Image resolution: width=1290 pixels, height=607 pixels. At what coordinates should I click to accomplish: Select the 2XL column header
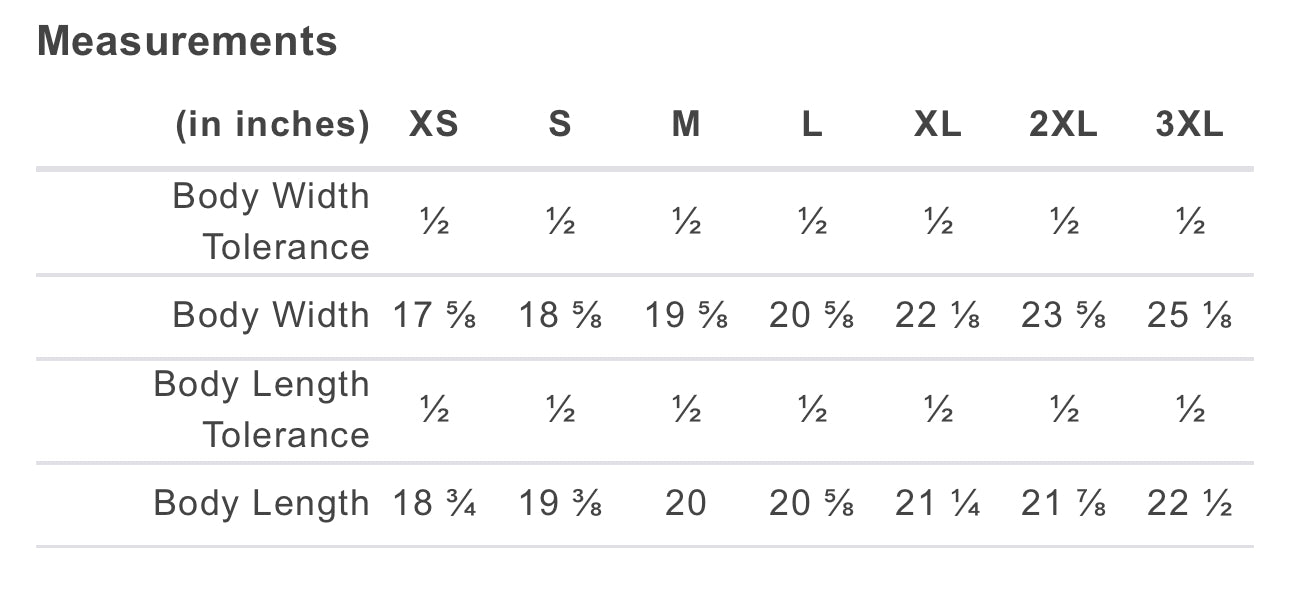tap(1063, 125)
